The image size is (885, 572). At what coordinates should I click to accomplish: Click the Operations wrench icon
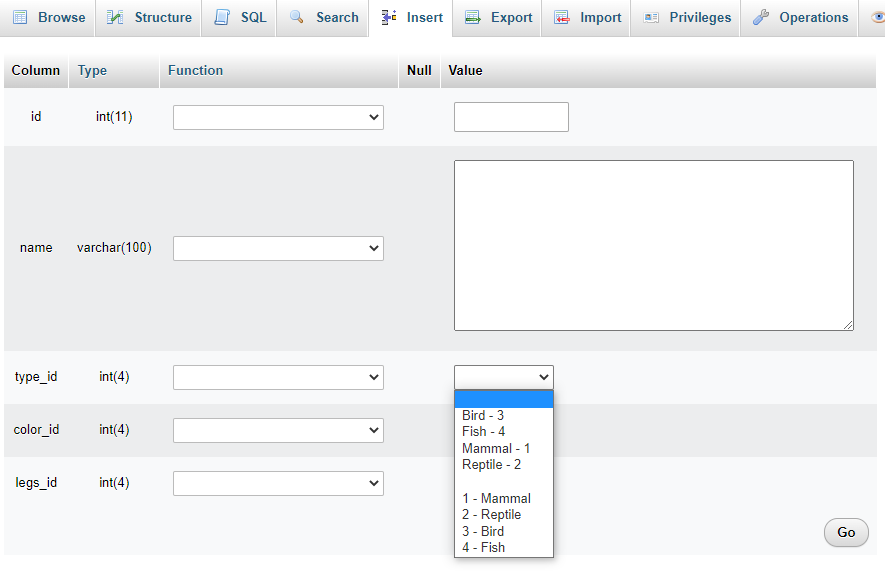[x=760, y=18]
